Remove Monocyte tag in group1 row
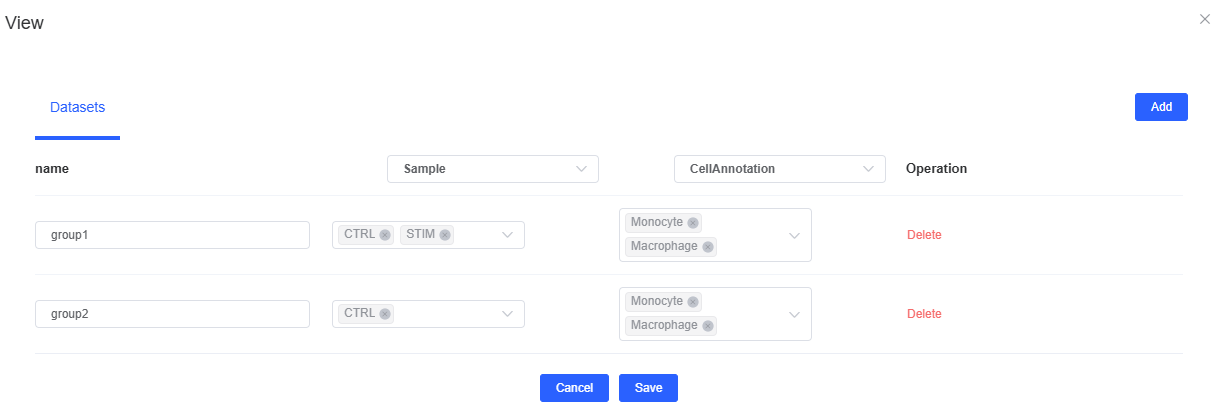 point(693,223)
